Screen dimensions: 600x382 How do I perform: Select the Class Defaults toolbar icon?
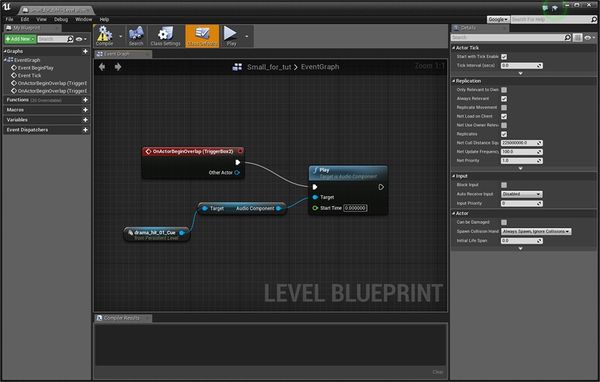click(202, 36)
